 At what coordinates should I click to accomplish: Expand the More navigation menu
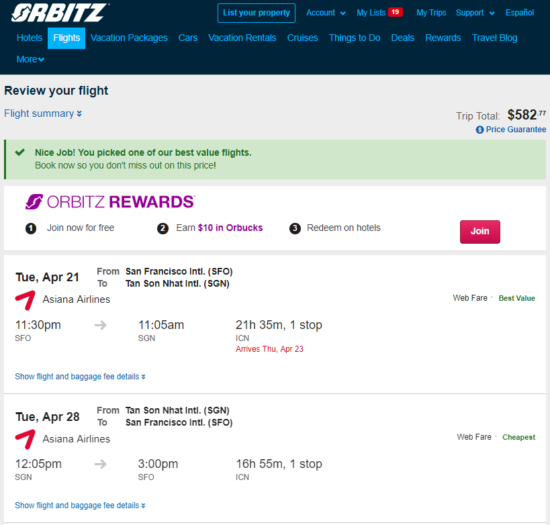coord(30,59)
